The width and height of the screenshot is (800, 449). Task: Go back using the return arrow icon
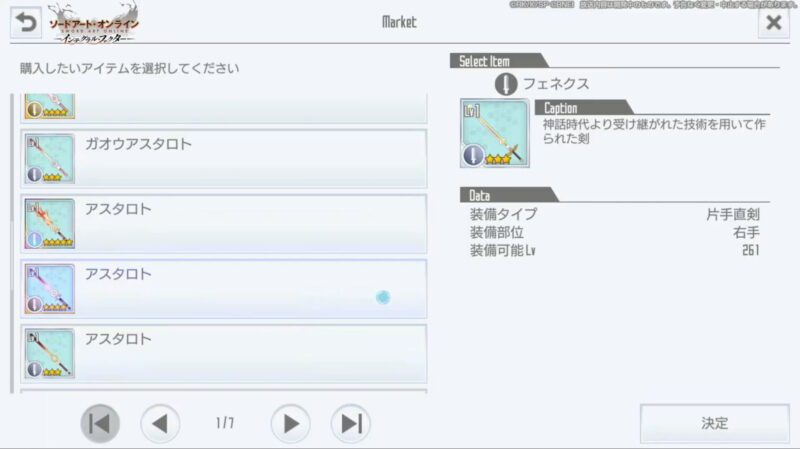[26, 22]
